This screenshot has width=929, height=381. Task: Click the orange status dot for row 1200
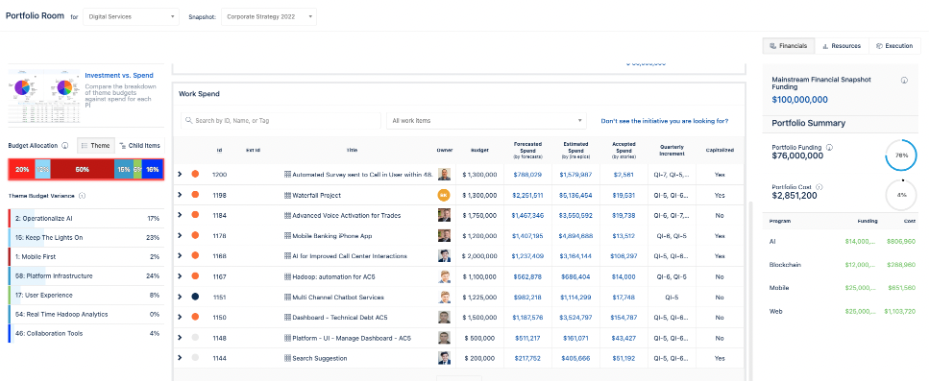tap(195, 174)
